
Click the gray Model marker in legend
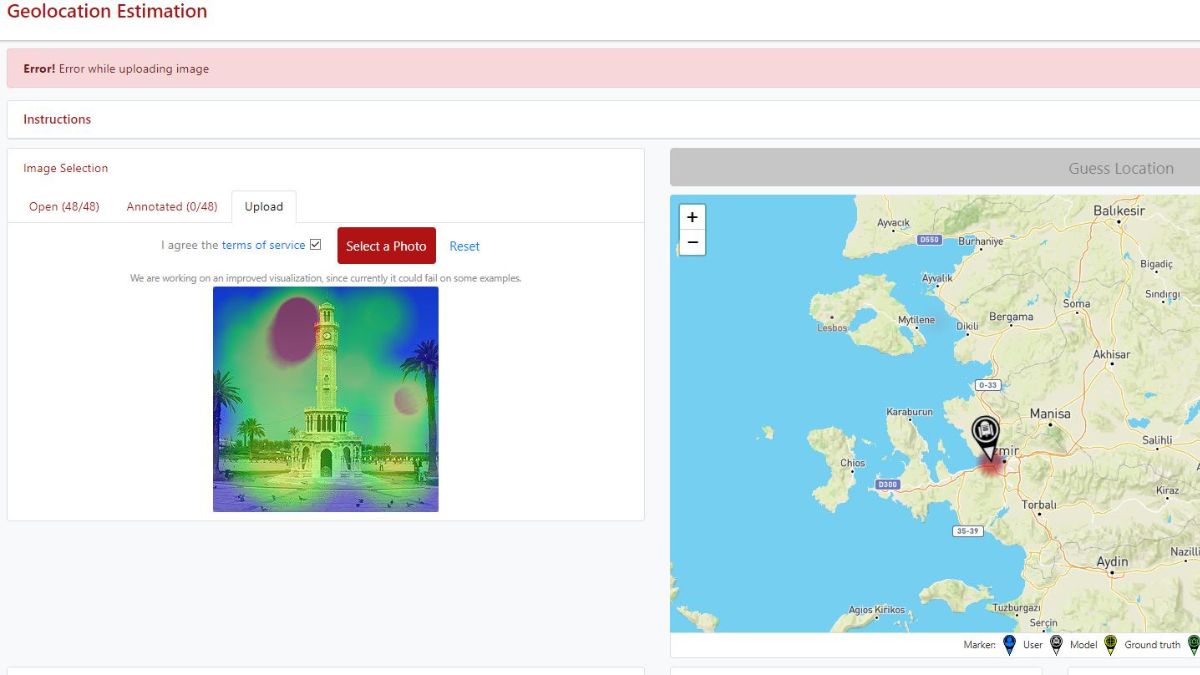click(x=1056, y=645)
